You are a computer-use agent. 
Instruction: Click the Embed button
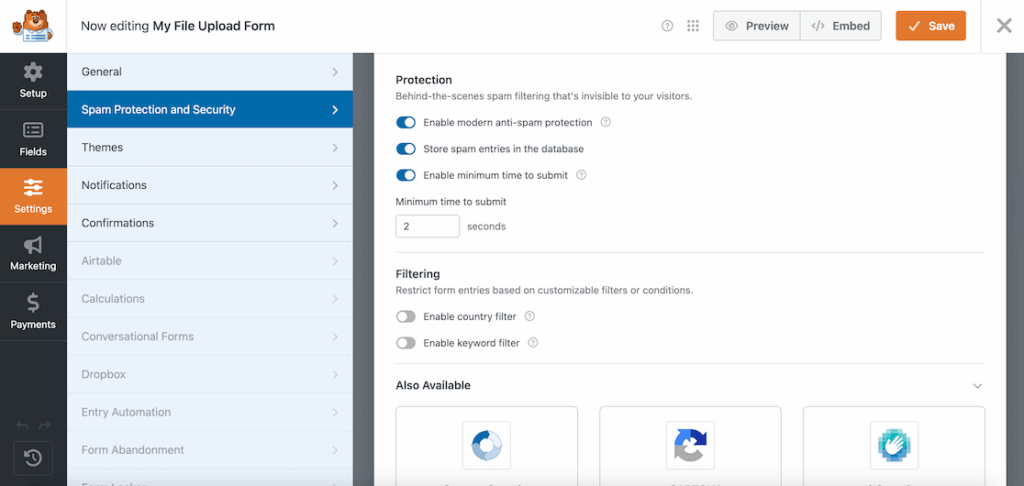click(840, 26)
